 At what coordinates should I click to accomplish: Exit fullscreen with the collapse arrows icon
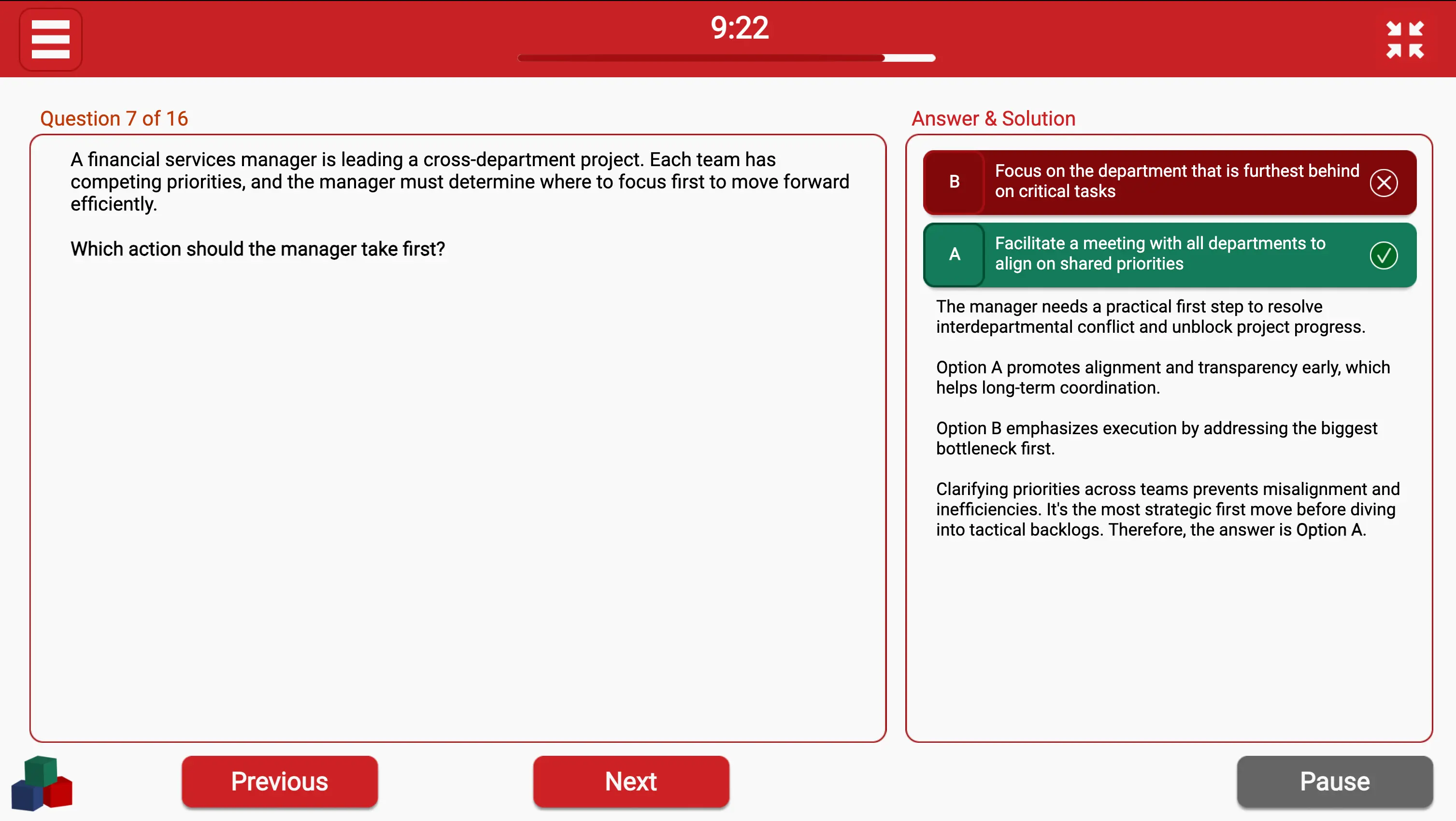(x=1405, y=40)
